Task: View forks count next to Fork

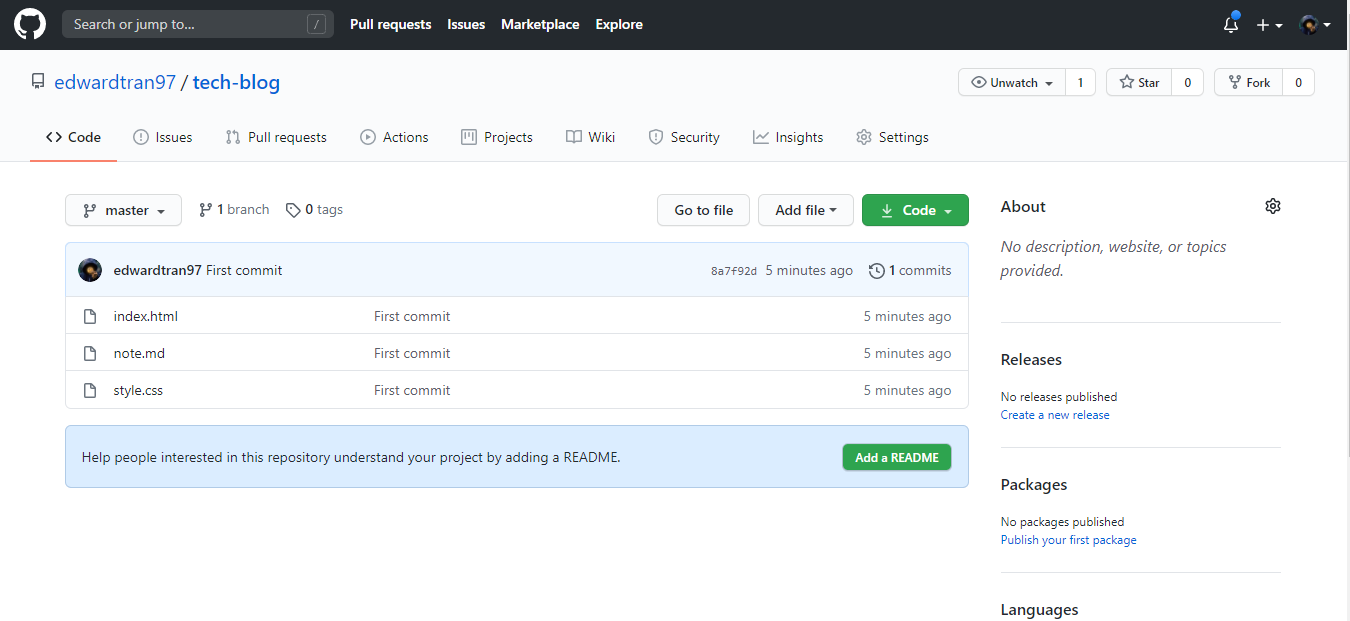Action: tap(1298, 82)
